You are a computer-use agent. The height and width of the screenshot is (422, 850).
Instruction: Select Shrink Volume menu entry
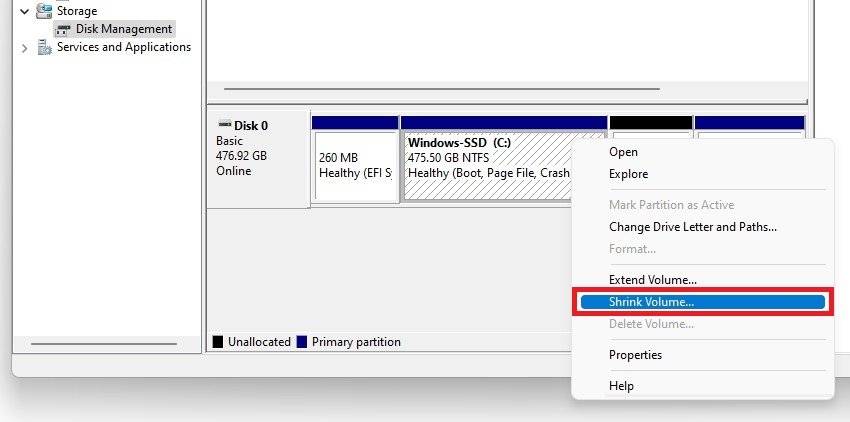pos(703,302)
